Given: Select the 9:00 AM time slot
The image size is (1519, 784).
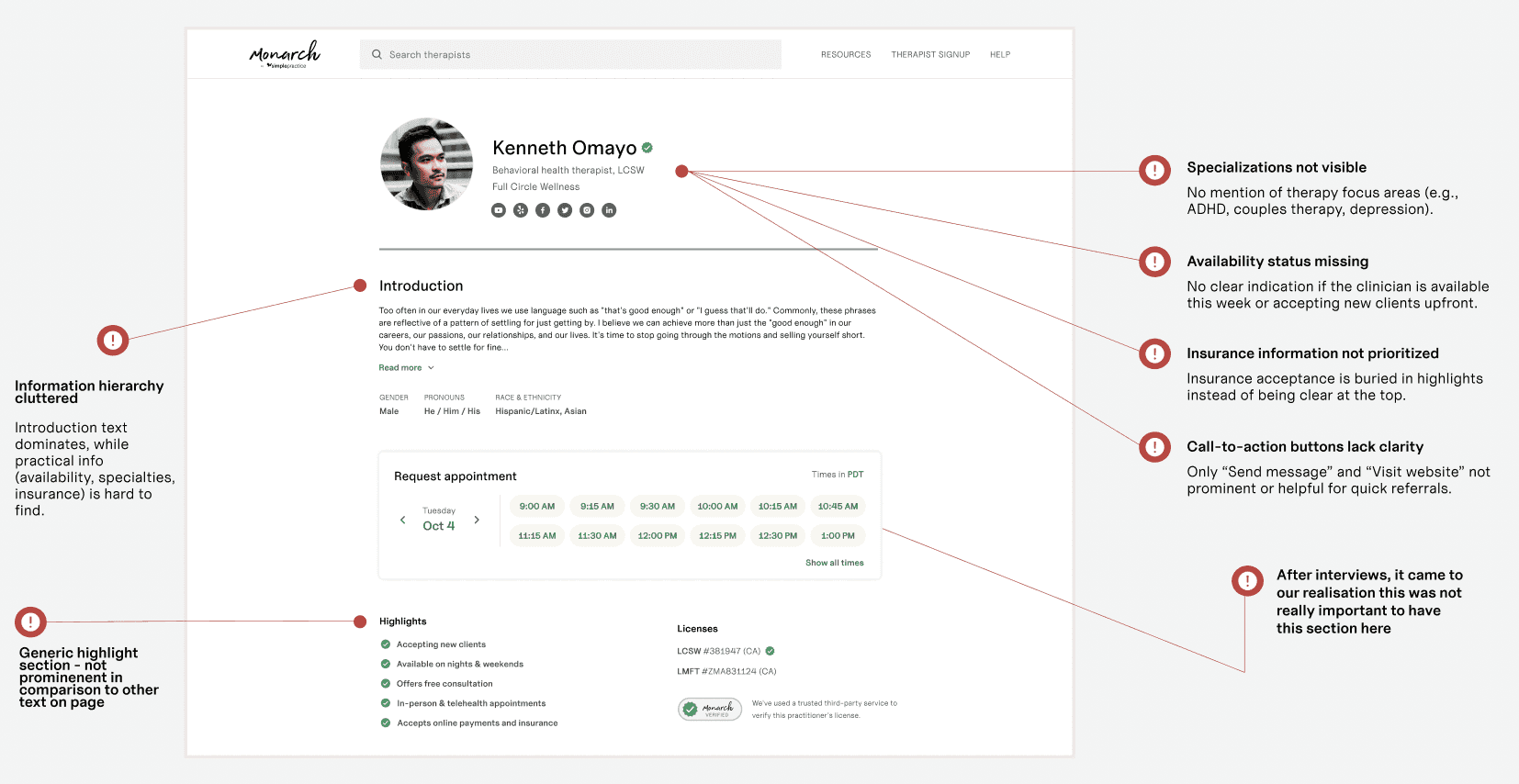Looking at the screenshot, I should click(537, 506).
